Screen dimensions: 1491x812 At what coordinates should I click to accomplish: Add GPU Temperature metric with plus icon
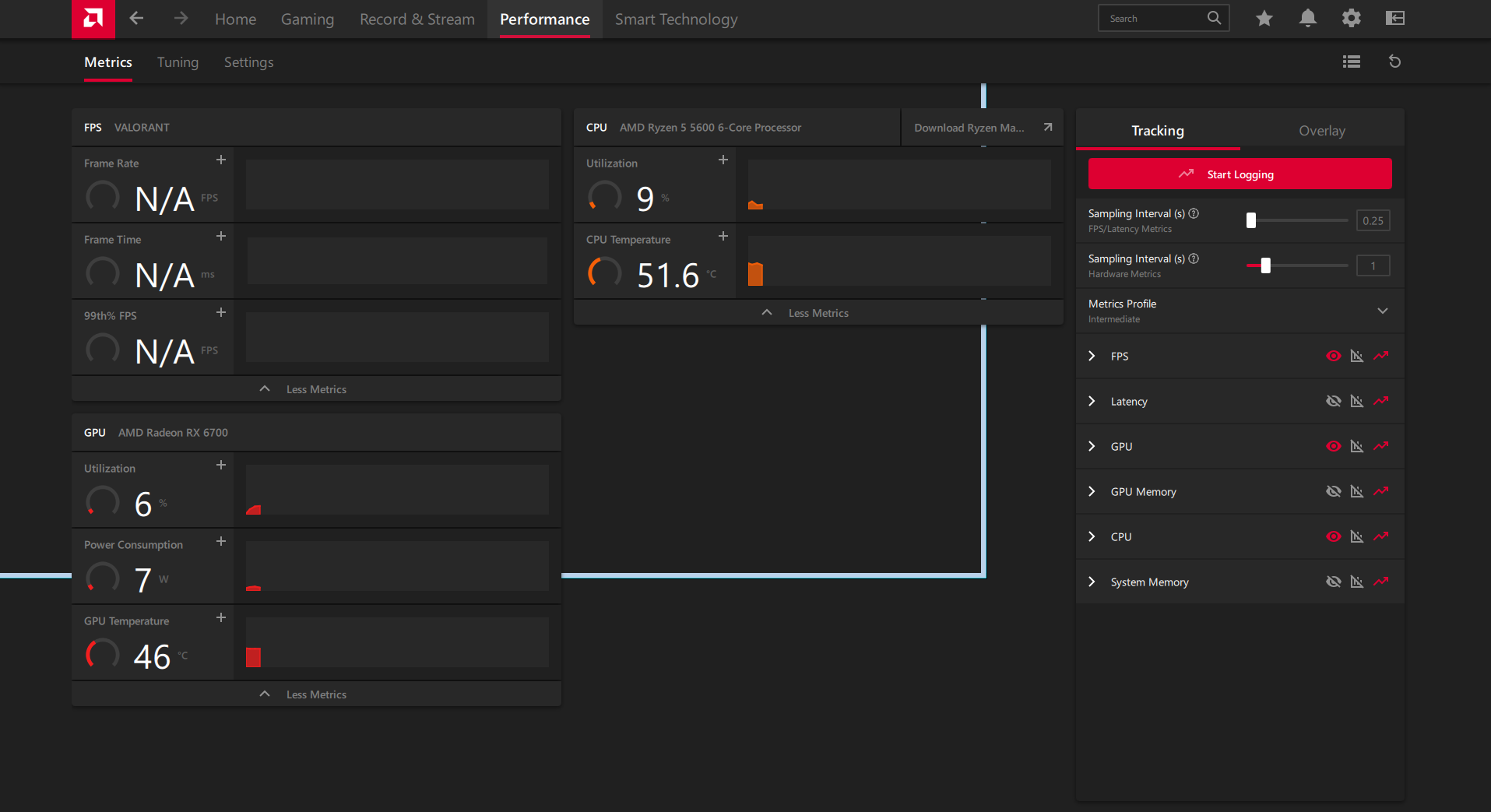pyautogui.click(x=221, y=617)
